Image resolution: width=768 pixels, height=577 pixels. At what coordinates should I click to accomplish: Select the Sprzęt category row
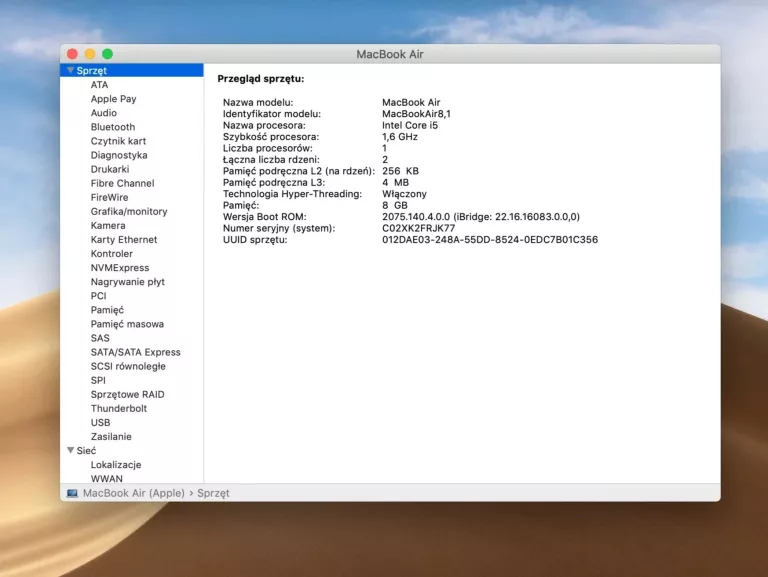132,70
